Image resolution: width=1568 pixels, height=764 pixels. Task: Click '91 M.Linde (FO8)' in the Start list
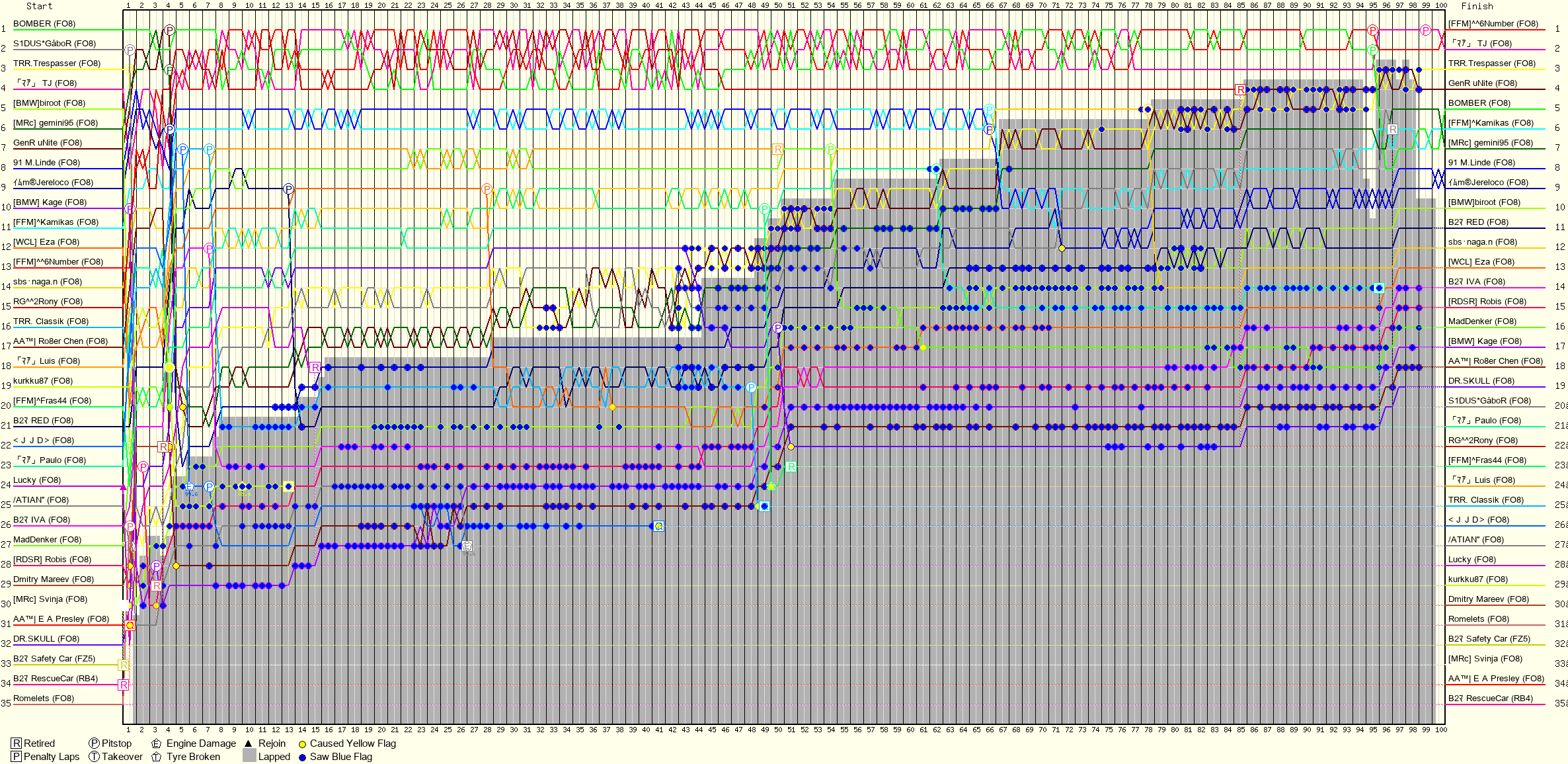click(47, 163)
